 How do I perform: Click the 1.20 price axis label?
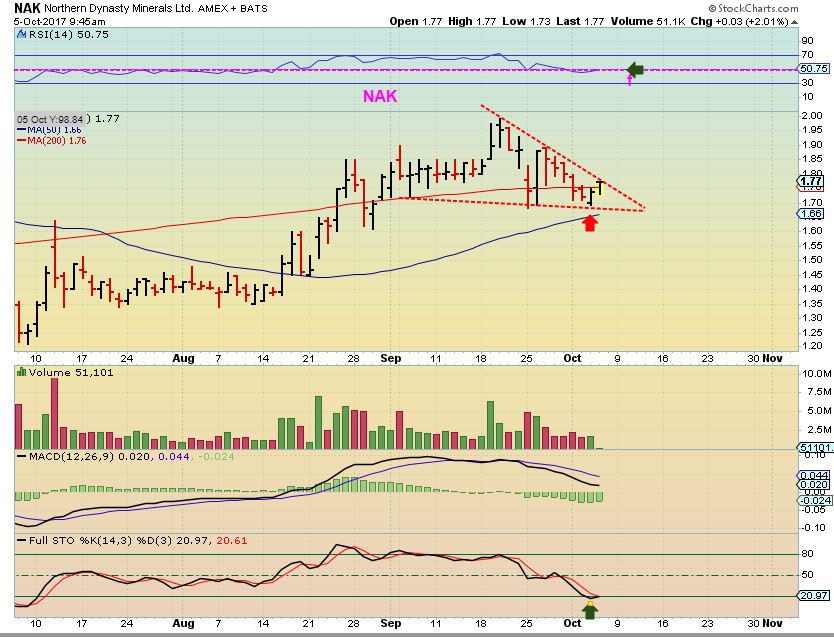(812, 346)
